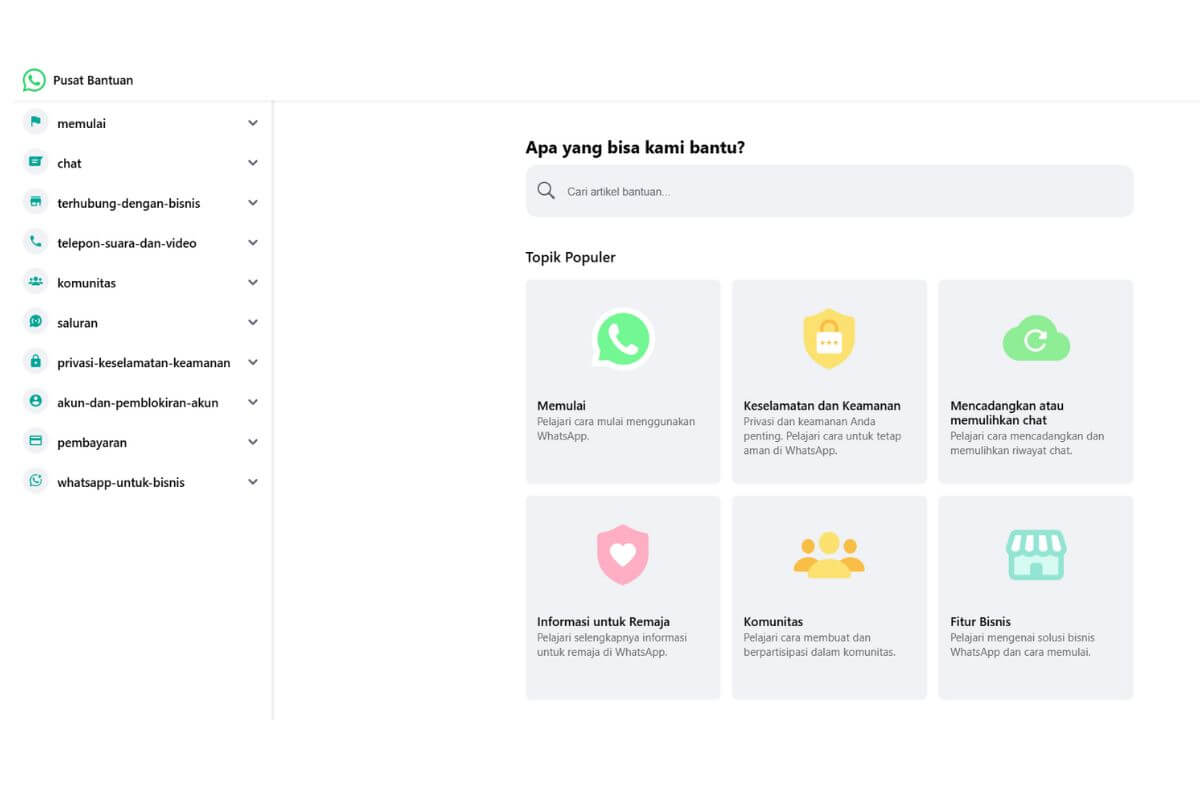The width and height of the screenshot is (1200, 800).
Task: Click the phone icon for telepon-suara-dan-video
Action: click(x=36, y=242)
